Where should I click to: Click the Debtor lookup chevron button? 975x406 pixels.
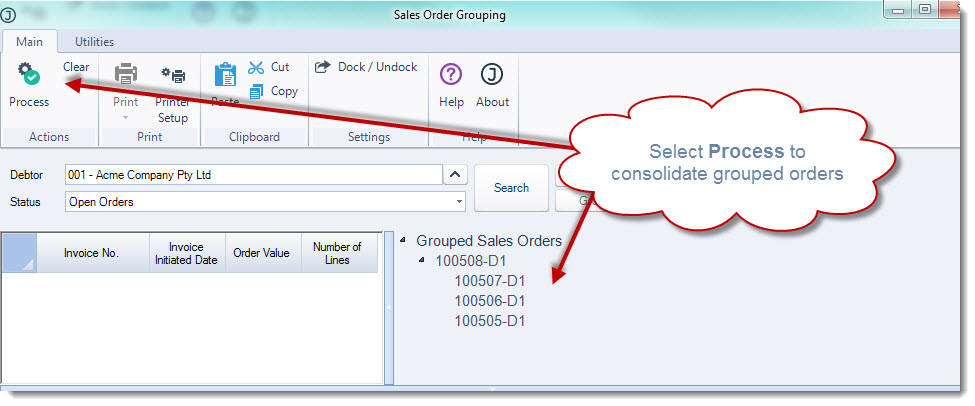(455, 175)
